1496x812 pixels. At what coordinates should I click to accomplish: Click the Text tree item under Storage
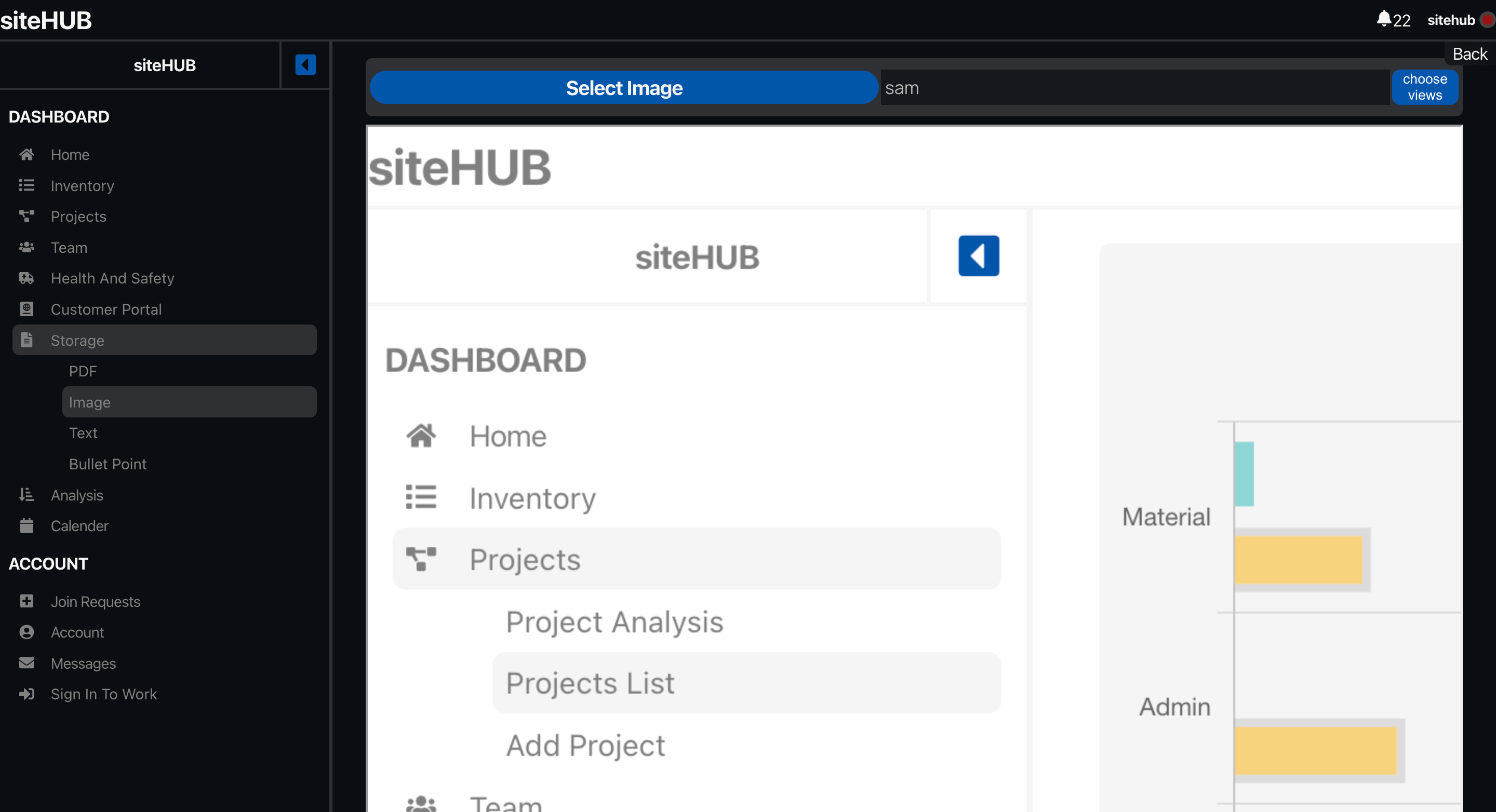point(83,432)
